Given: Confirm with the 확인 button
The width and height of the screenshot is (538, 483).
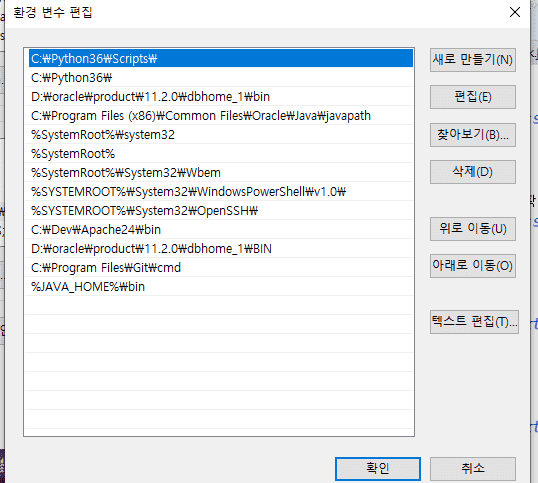Looking at the screenshot, I should (378, 469).
